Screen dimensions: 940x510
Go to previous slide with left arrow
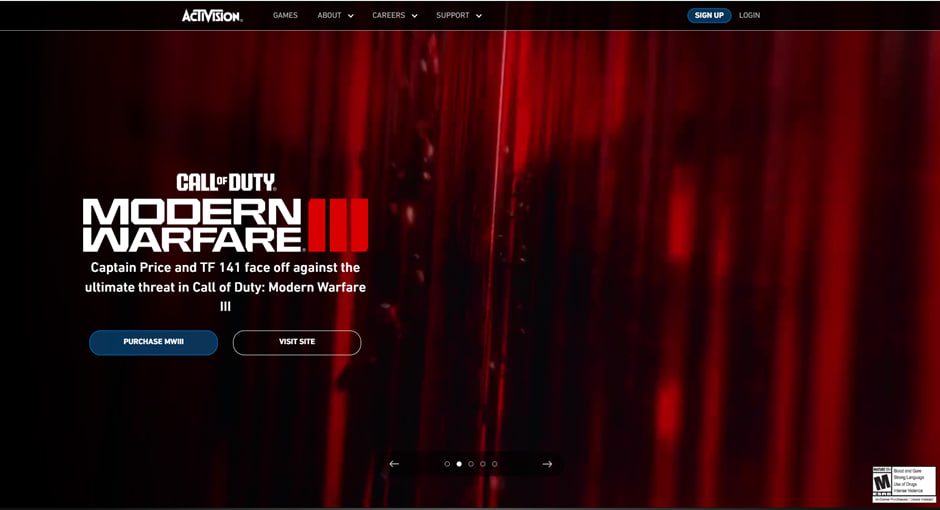click(x=394, y=464)
